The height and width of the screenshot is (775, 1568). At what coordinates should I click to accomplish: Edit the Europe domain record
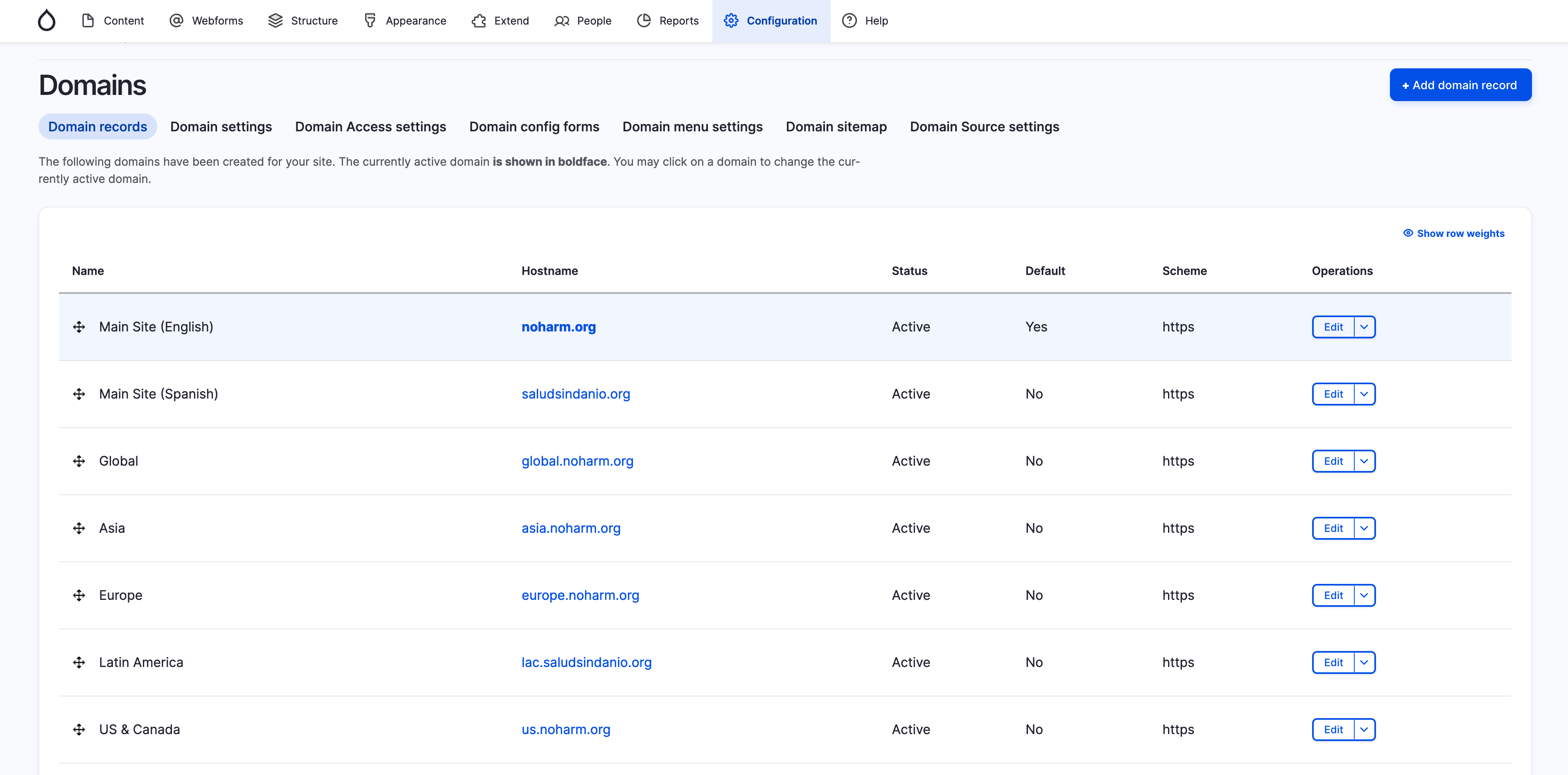tap(1333, 595)
